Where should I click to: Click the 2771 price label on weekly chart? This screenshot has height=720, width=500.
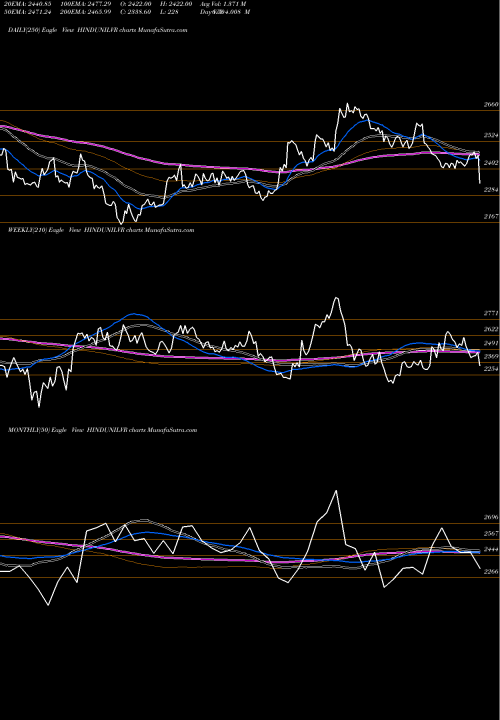(491, 313)
